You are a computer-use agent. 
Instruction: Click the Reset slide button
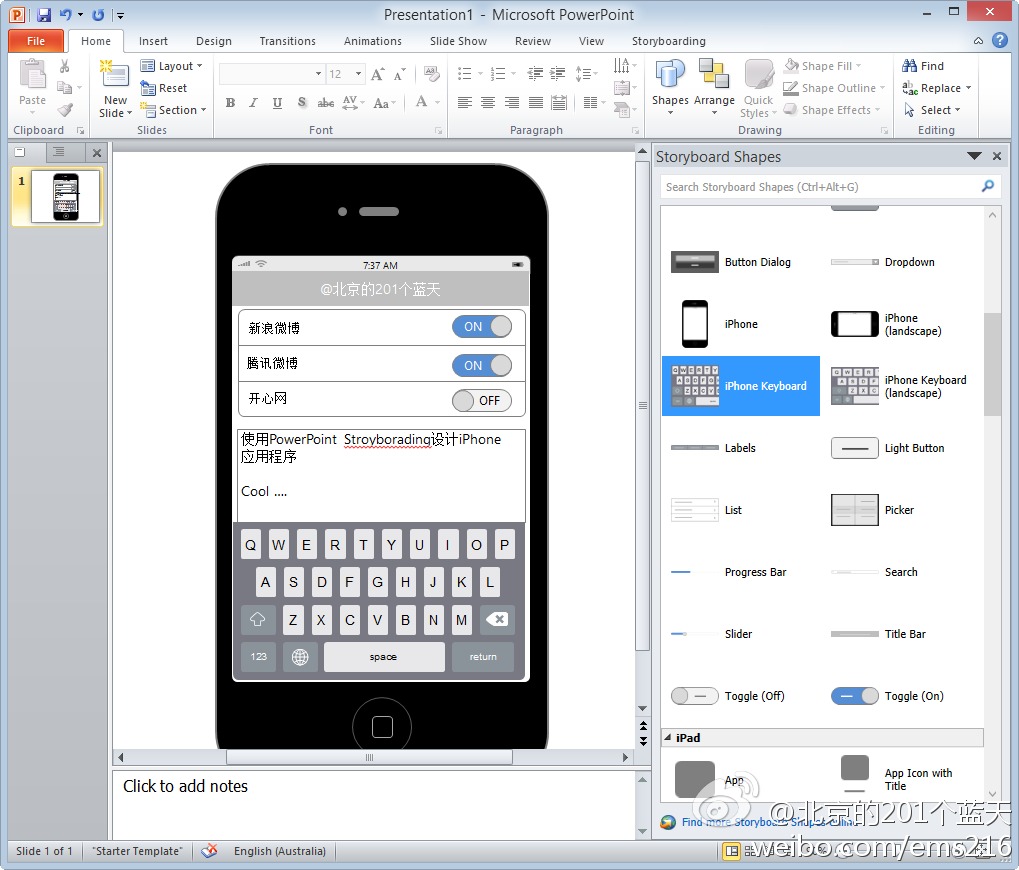tap(164, 88)
